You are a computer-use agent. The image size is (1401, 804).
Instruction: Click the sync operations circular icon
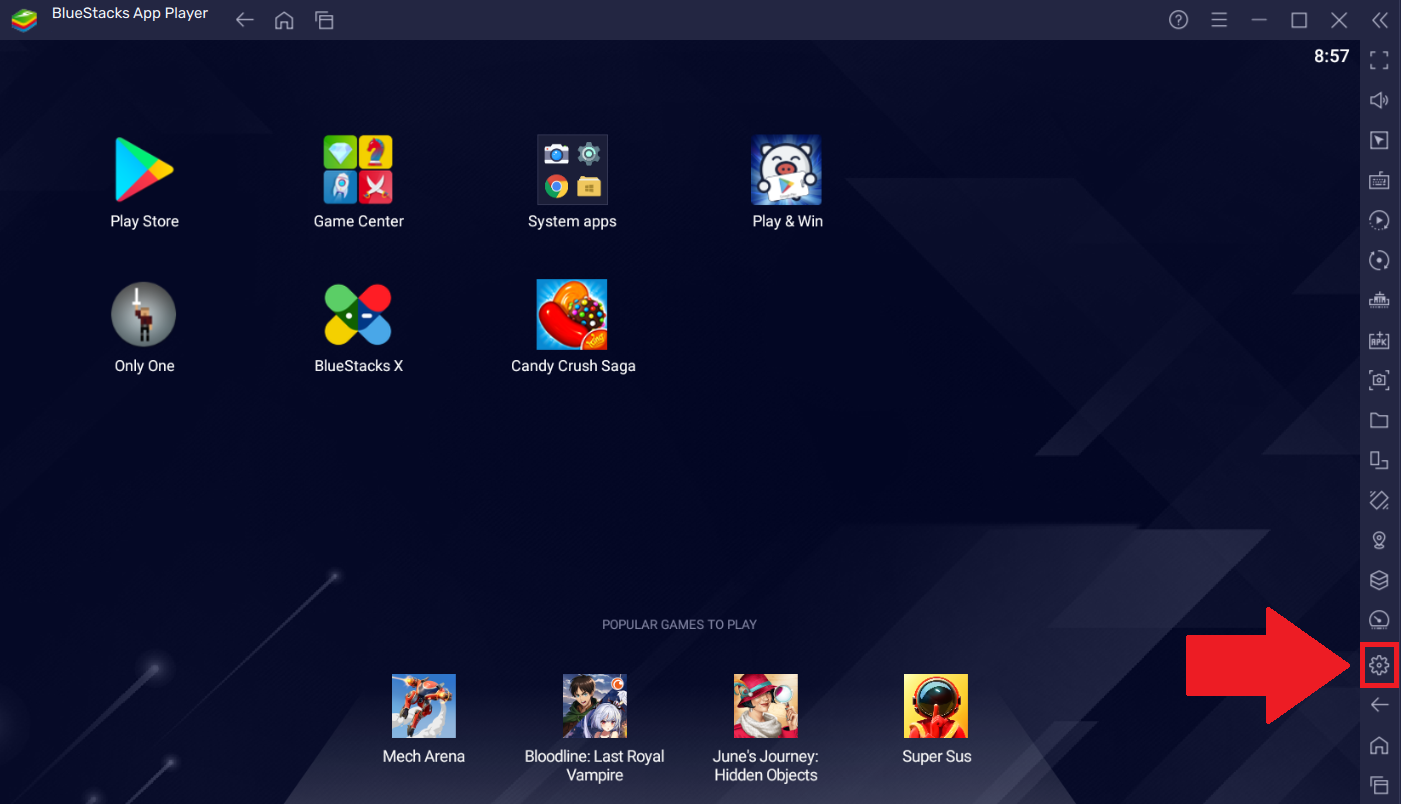1379,260
